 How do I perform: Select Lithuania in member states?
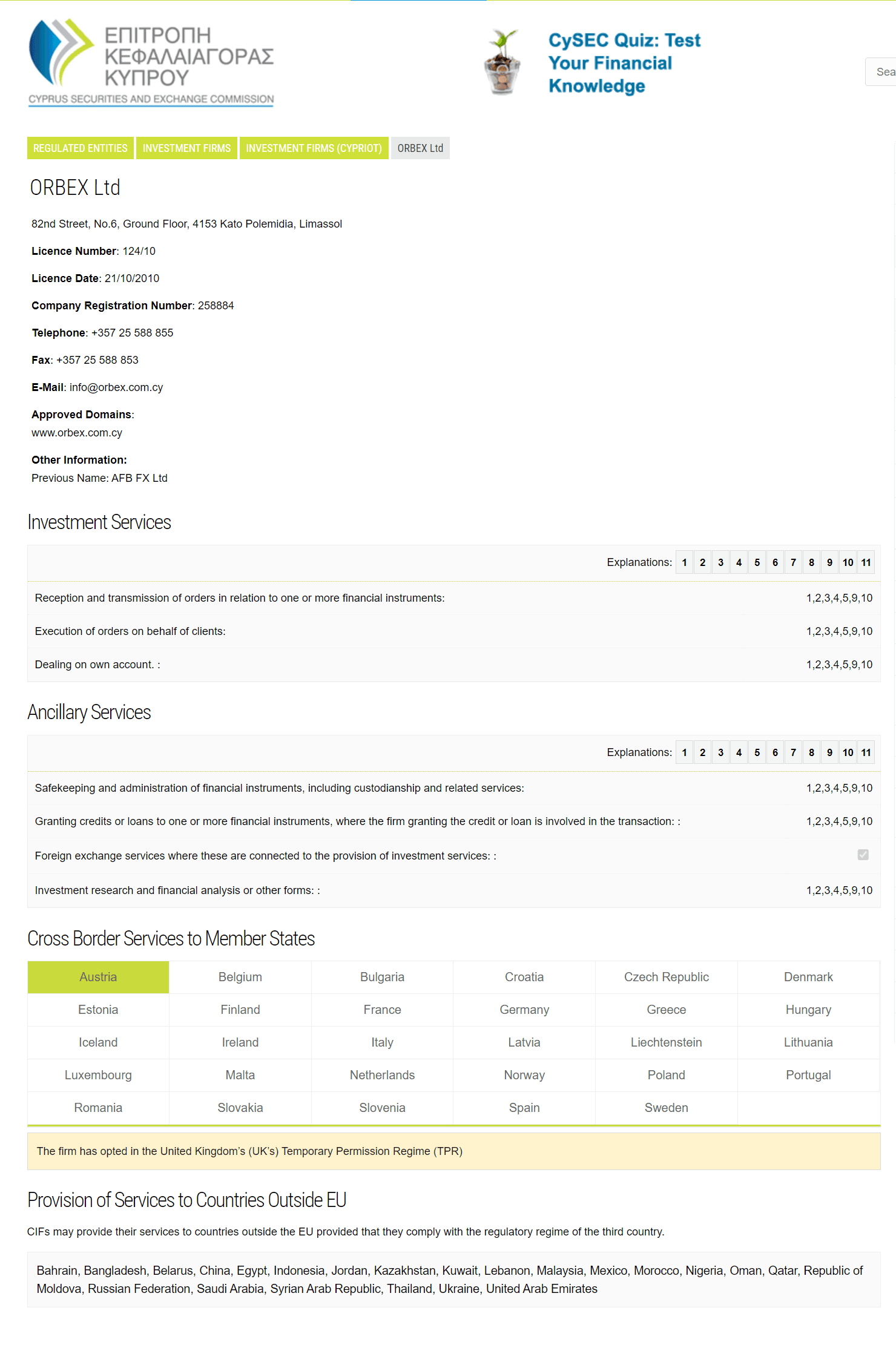point(808,1042)
